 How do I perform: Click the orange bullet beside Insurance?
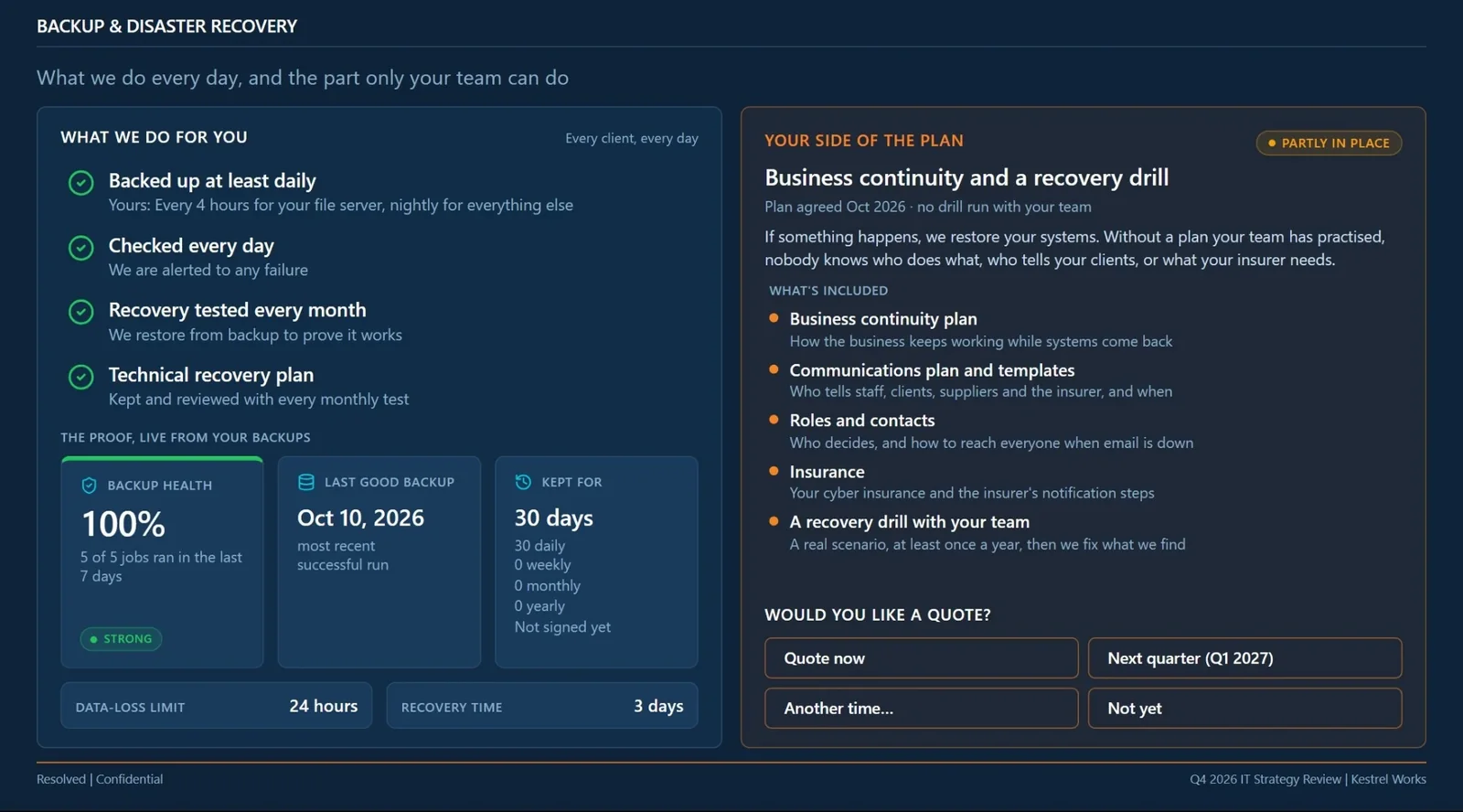point(774,471)
